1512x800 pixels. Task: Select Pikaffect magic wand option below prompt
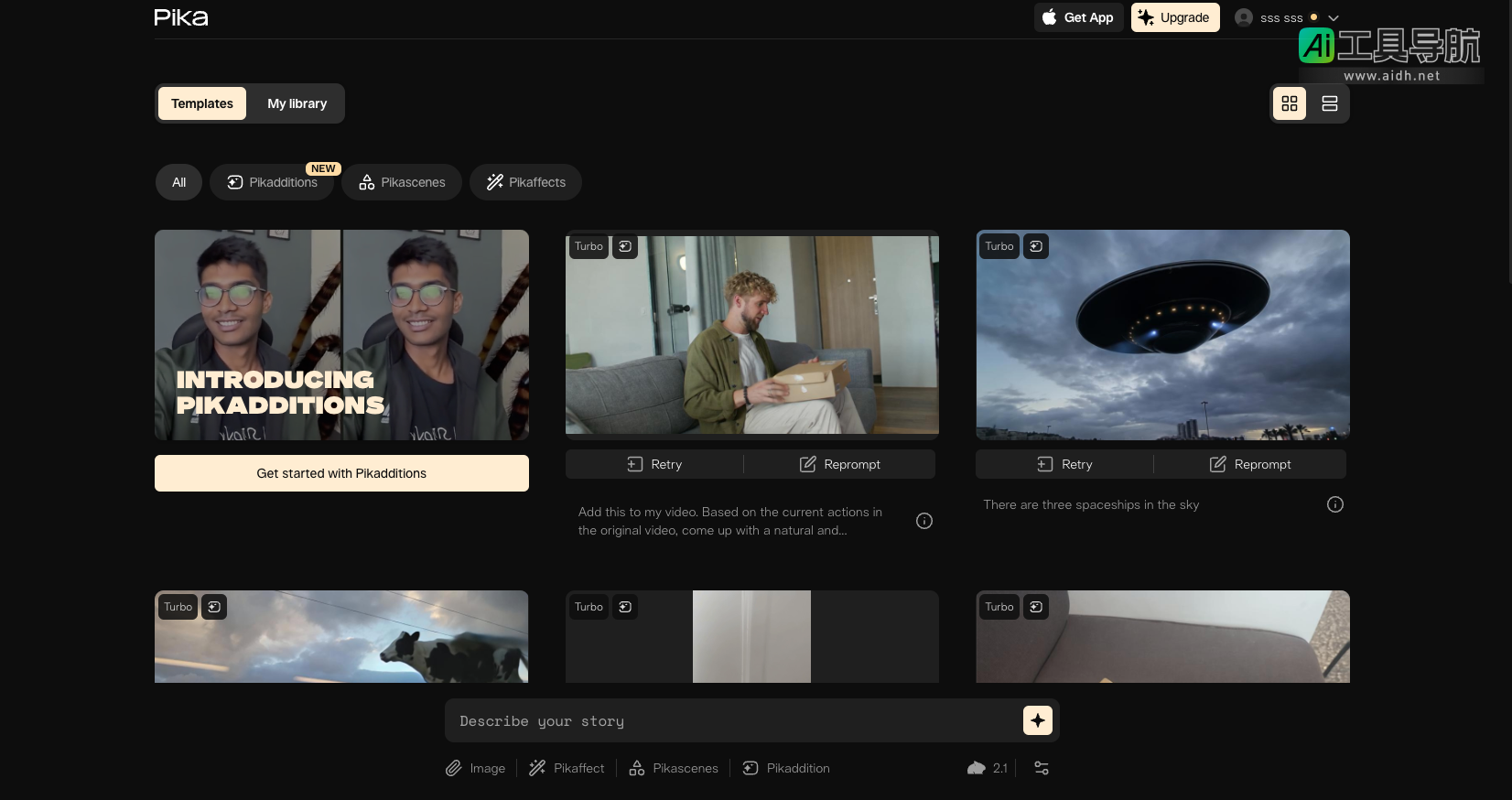click(567, 768)
